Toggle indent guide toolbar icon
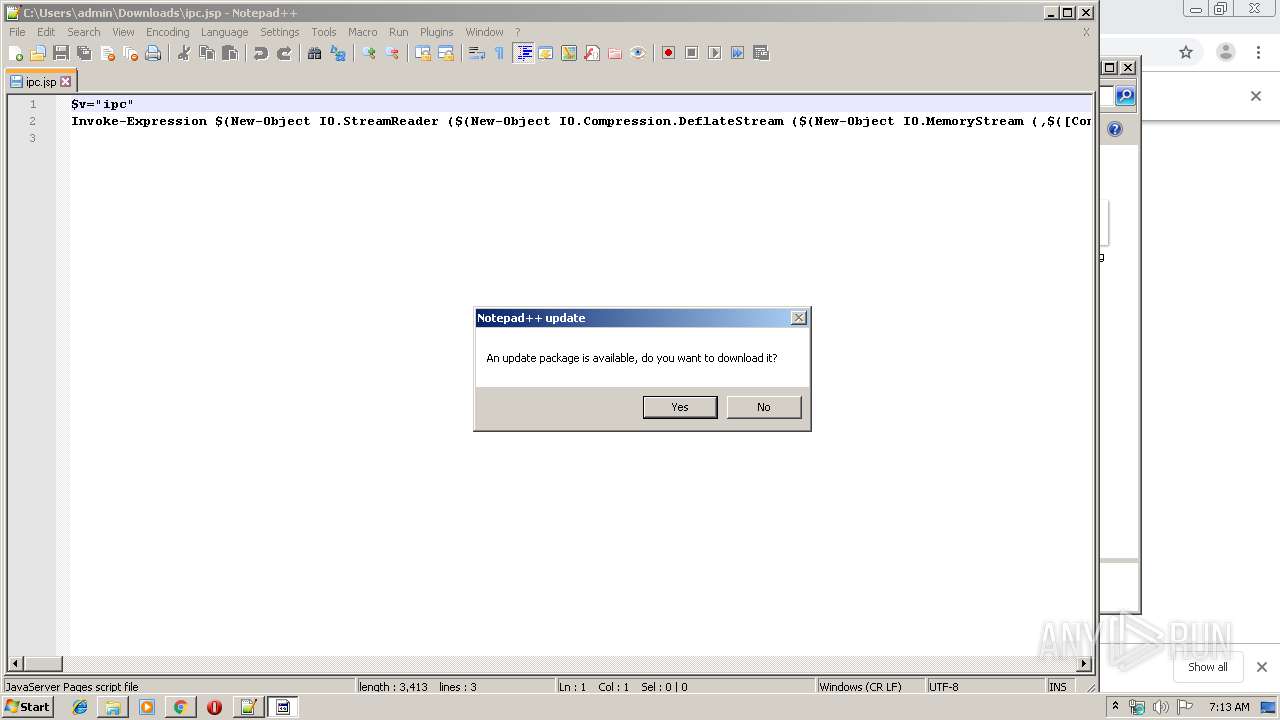 click(x=523, y=53)
